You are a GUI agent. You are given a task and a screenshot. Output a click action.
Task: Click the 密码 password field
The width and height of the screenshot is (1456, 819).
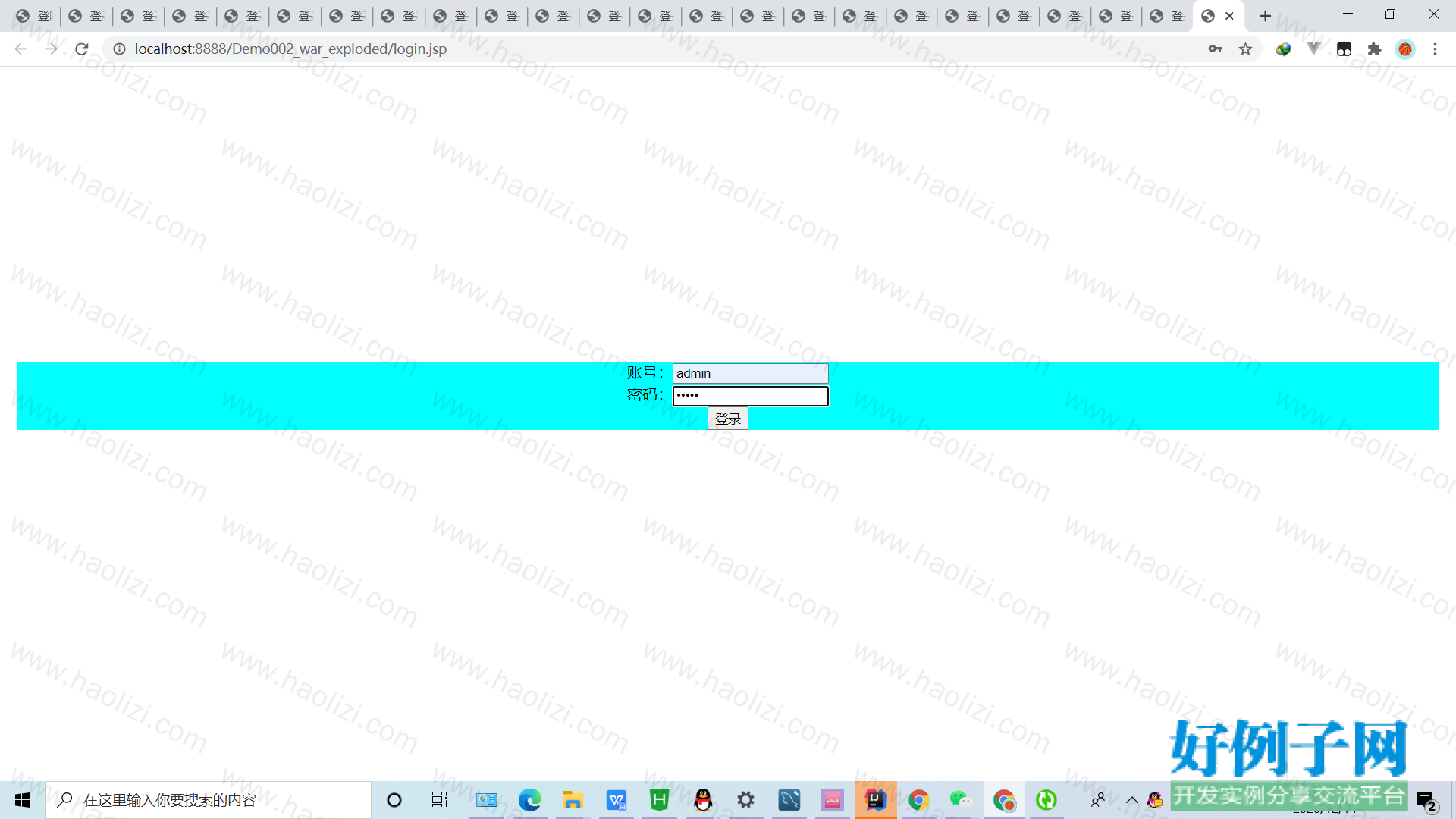[750, 396]
